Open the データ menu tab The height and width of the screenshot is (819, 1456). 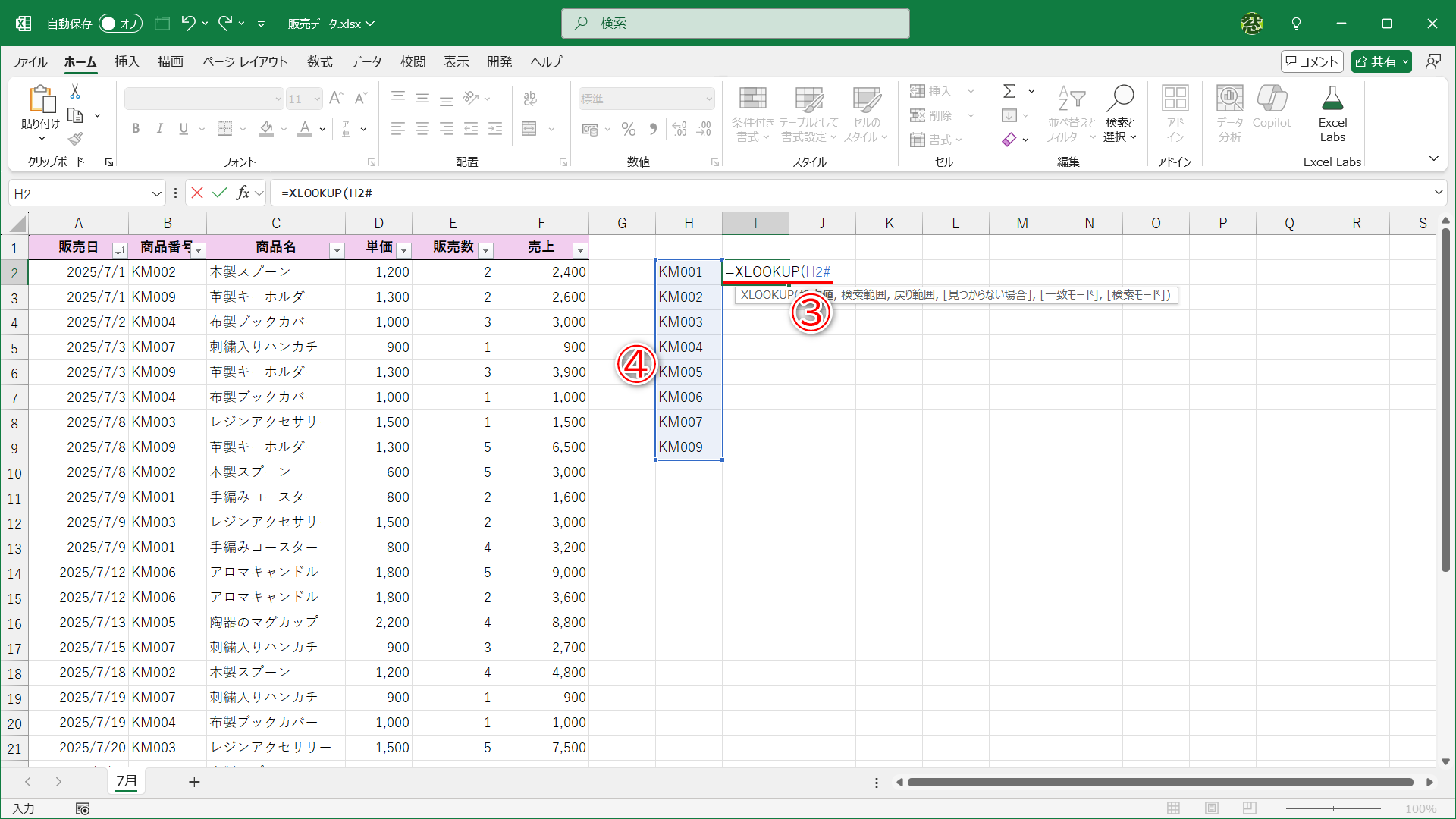coord(366,62)
